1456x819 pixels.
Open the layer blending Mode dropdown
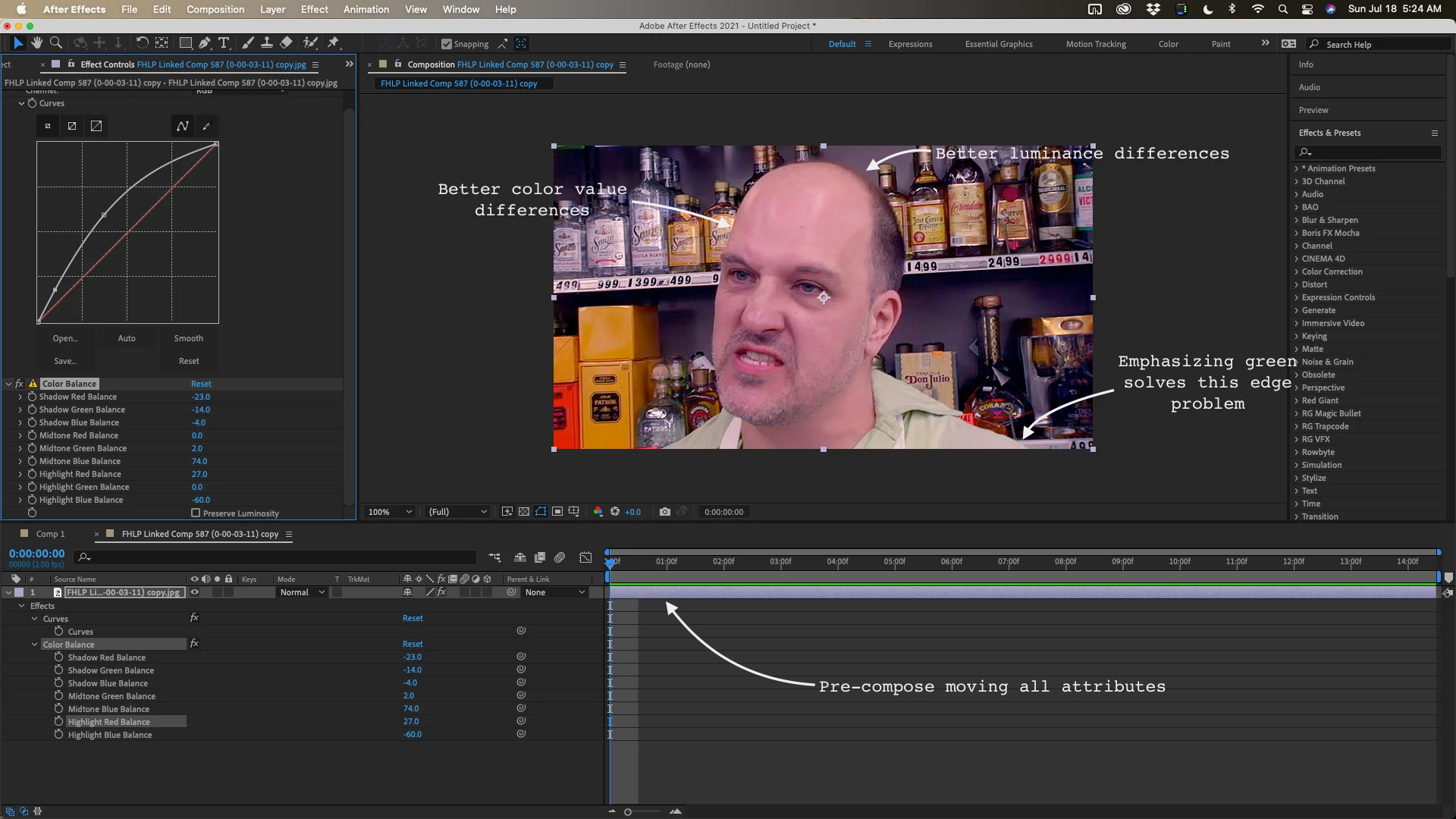click(x=302, y=592)
